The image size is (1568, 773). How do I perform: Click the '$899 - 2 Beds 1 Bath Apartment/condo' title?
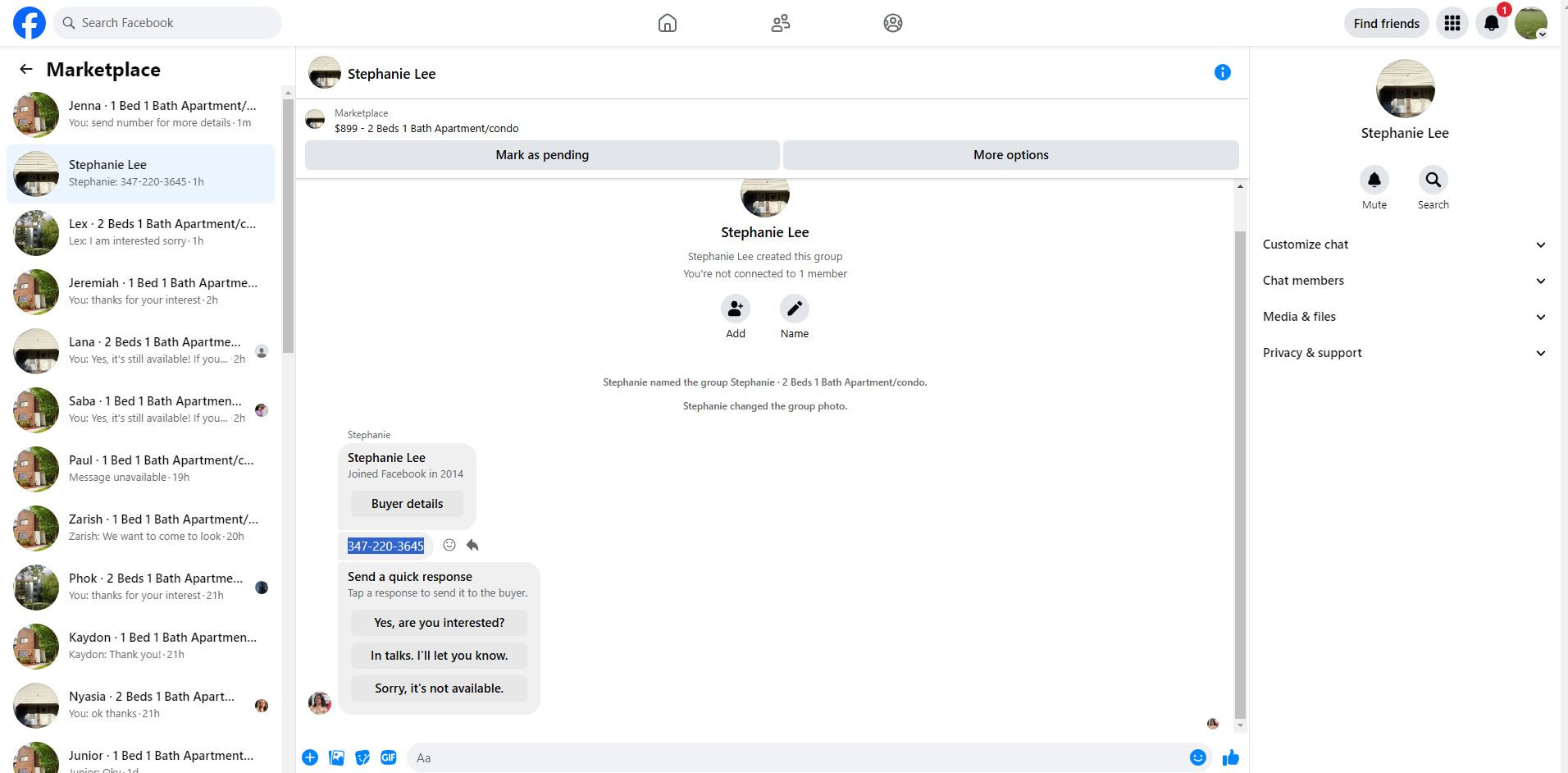pos(426,128)
